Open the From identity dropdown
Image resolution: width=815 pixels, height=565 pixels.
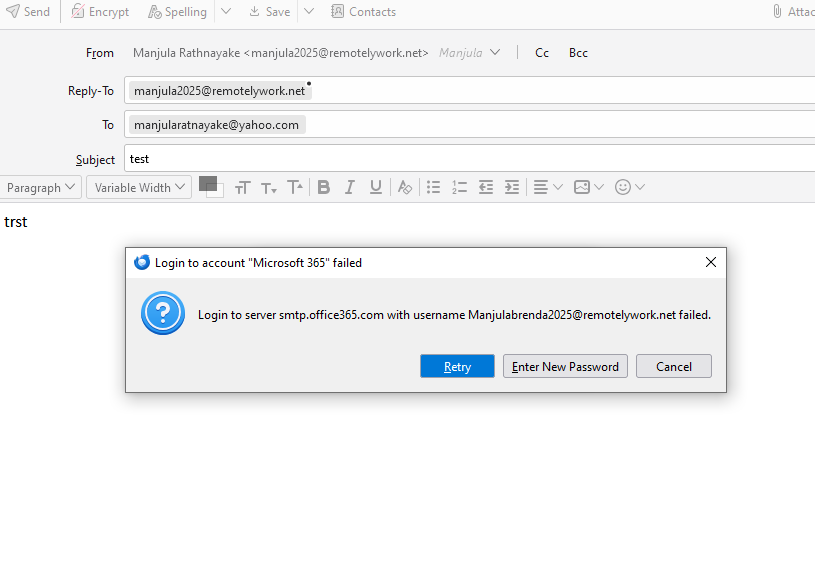point(495,52)
